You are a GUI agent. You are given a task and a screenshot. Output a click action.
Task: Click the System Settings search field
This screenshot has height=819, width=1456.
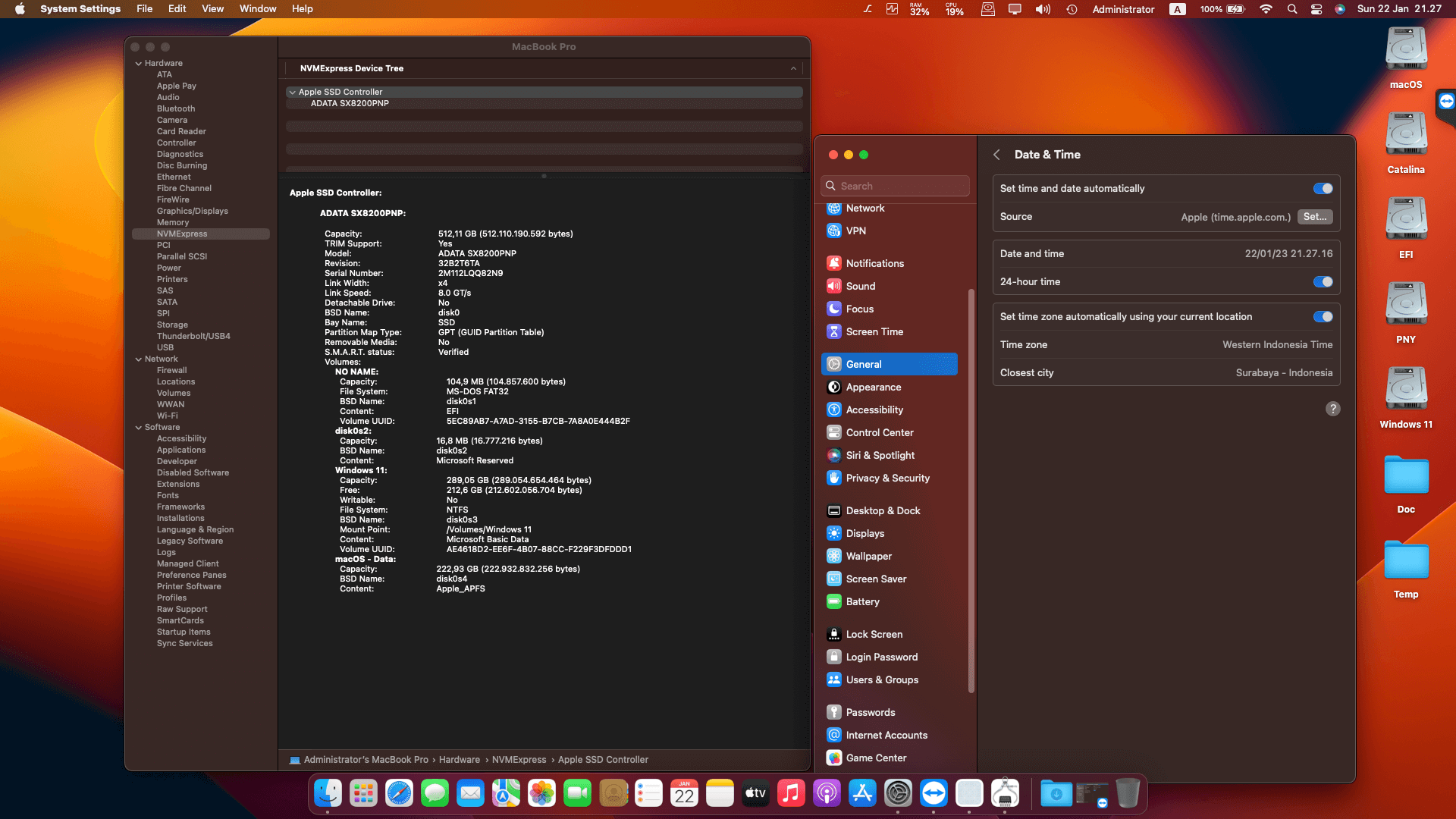895,185
